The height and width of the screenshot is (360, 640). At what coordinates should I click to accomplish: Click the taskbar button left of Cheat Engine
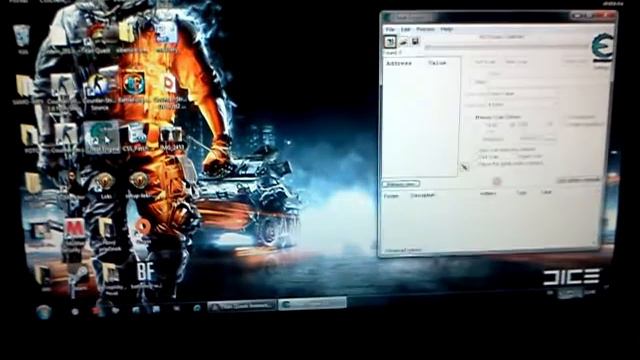pos(242,306)
